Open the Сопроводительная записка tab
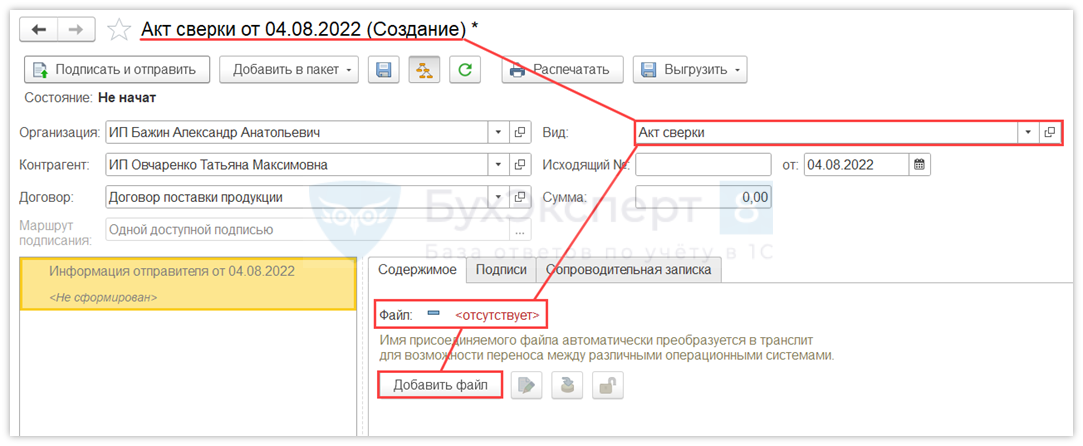 629,269
